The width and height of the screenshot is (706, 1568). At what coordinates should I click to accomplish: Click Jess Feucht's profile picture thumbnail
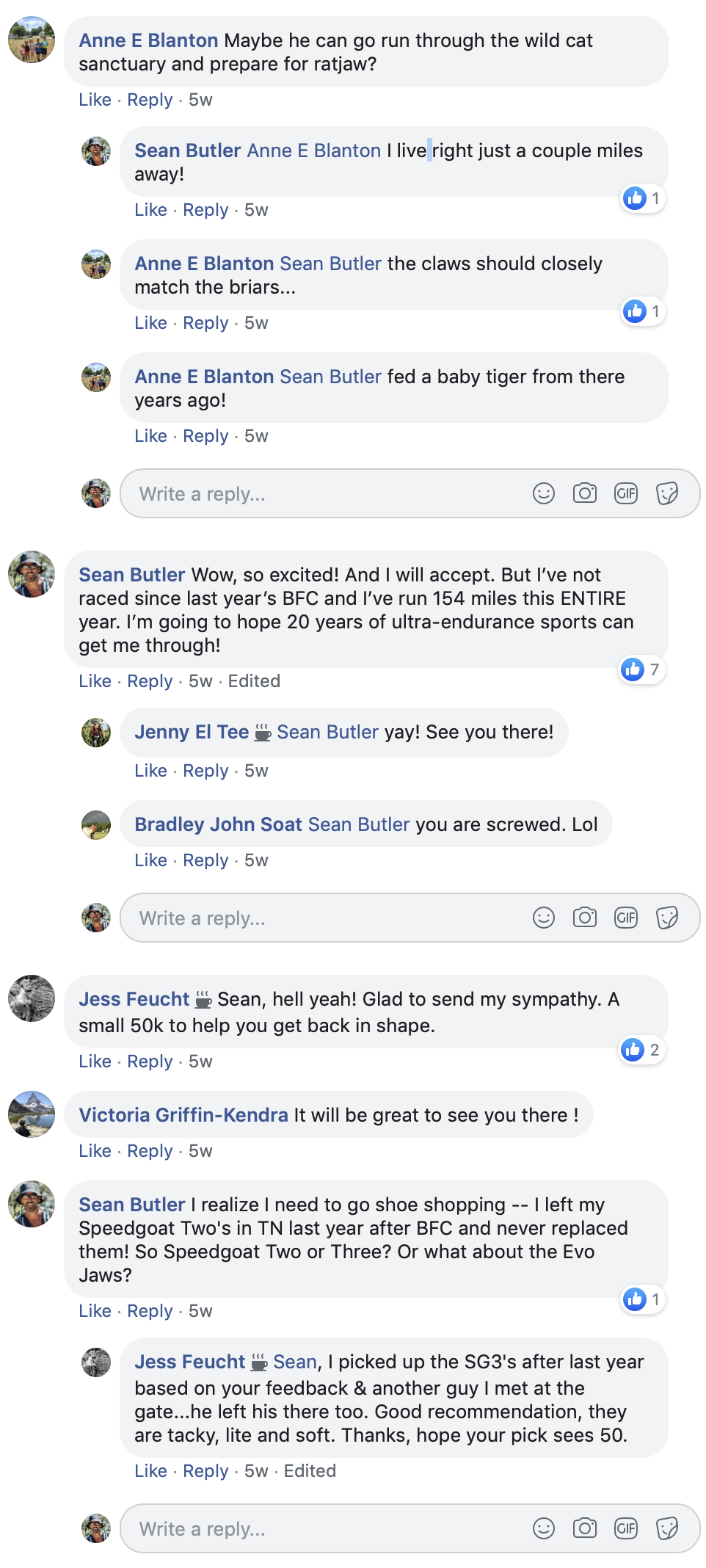point(32,998)
